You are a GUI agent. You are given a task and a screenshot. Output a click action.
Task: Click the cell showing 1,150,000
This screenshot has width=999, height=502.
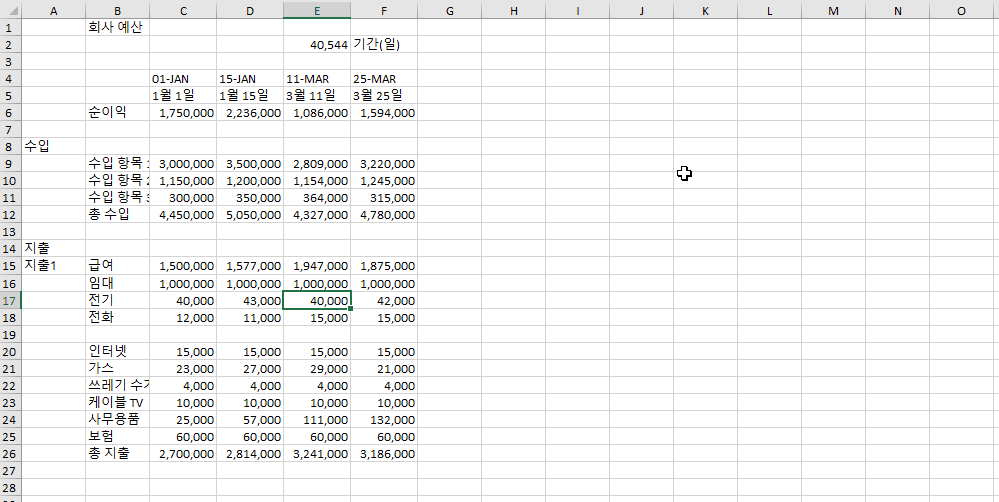click(183, 181)
